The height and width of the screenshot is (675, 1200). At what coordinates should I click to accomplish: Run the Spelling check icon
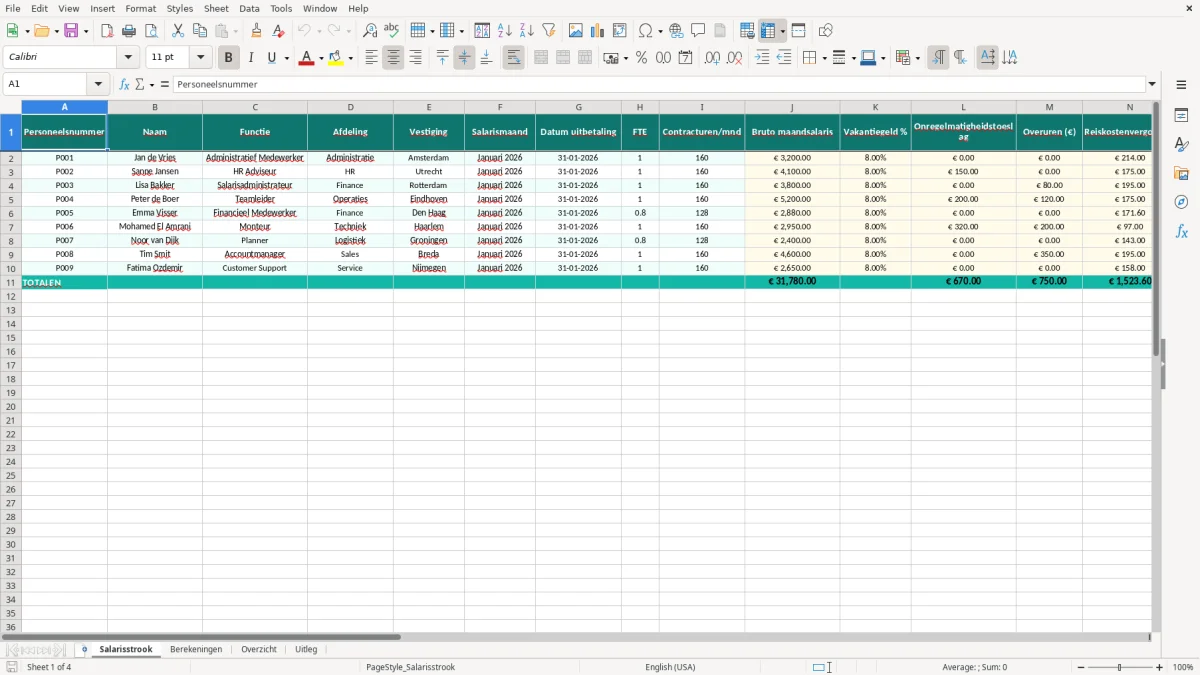pyautogui.click(x=392, y=31)
